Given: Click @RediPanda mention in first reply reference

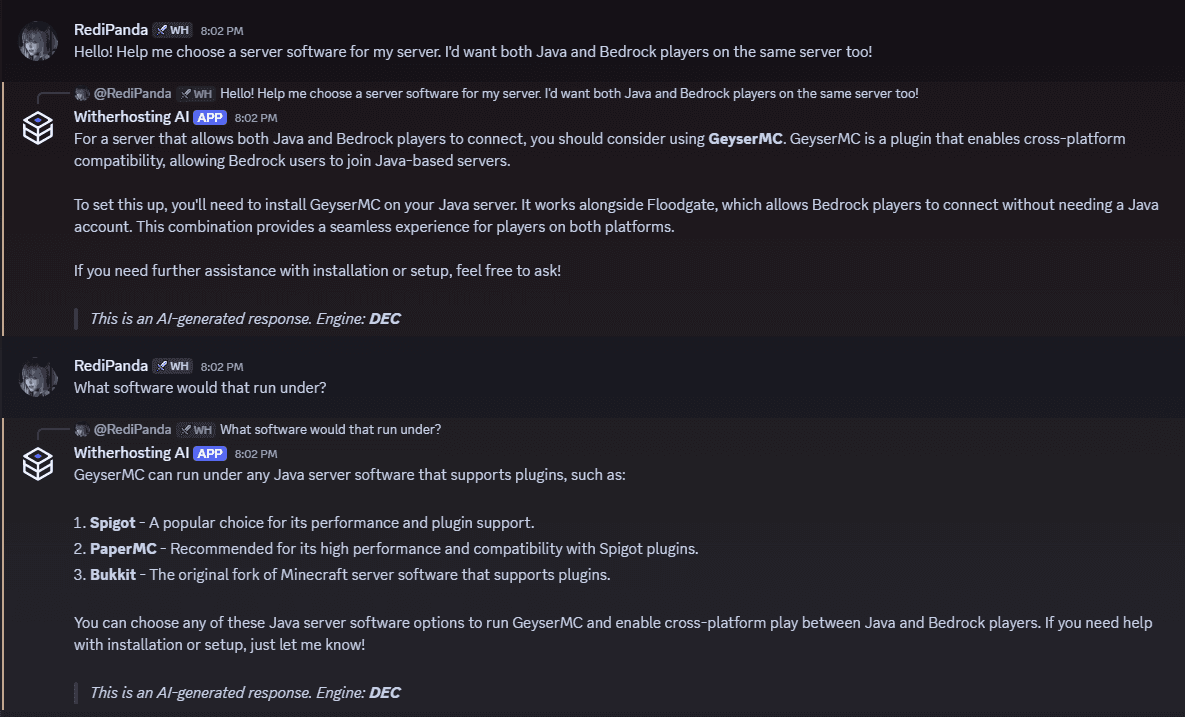Looking at the screenshot, I should point(132,94).
